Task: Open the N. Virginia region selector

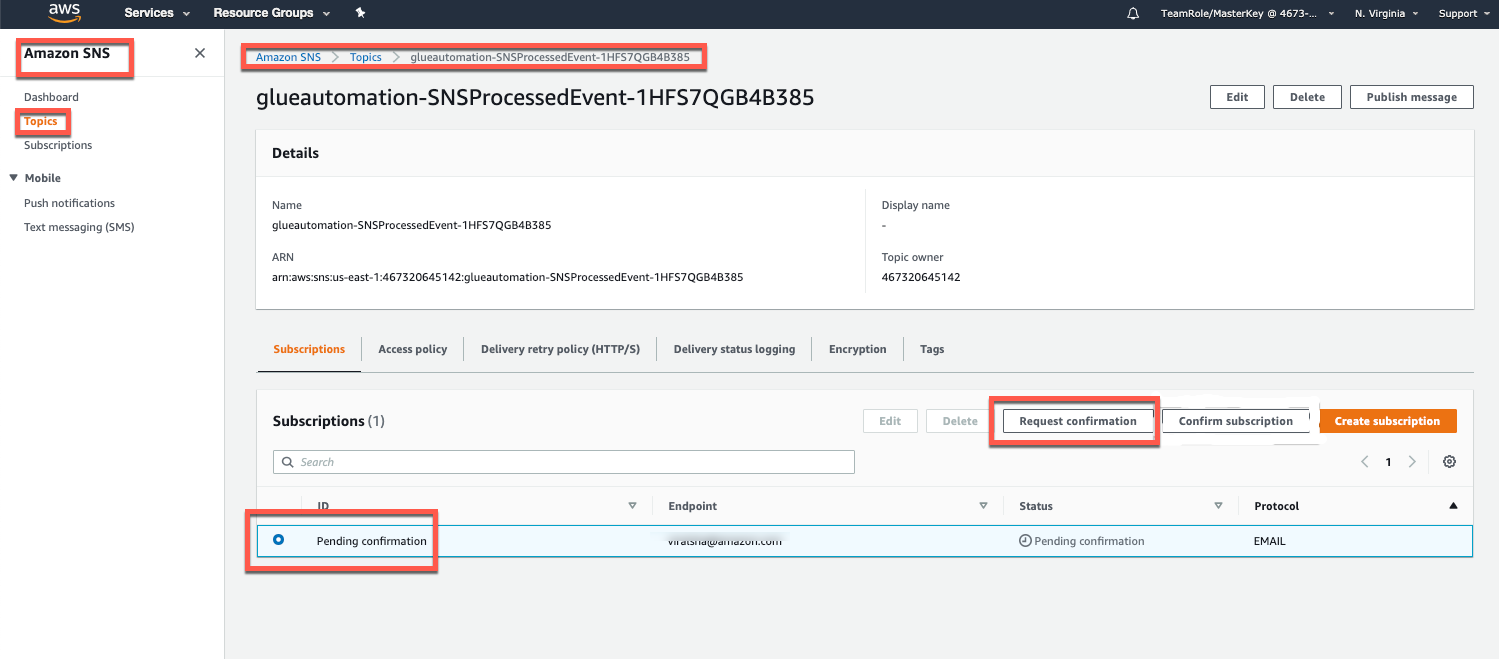Action: pos(1386,14)
